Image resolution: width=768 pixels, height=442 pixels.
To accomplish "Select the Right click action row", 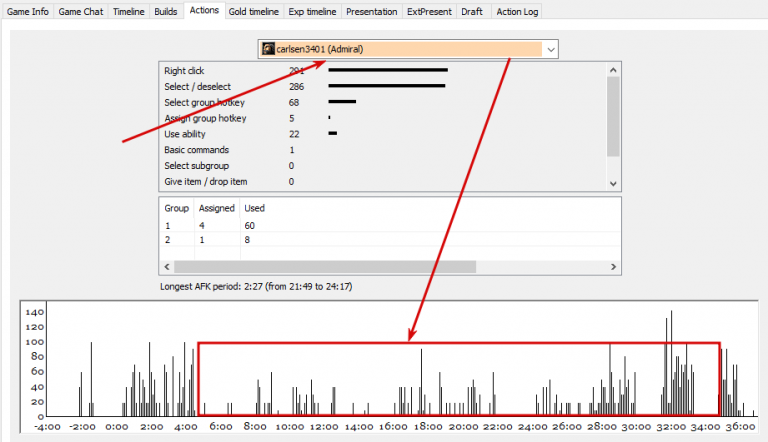I will point(383,71).
